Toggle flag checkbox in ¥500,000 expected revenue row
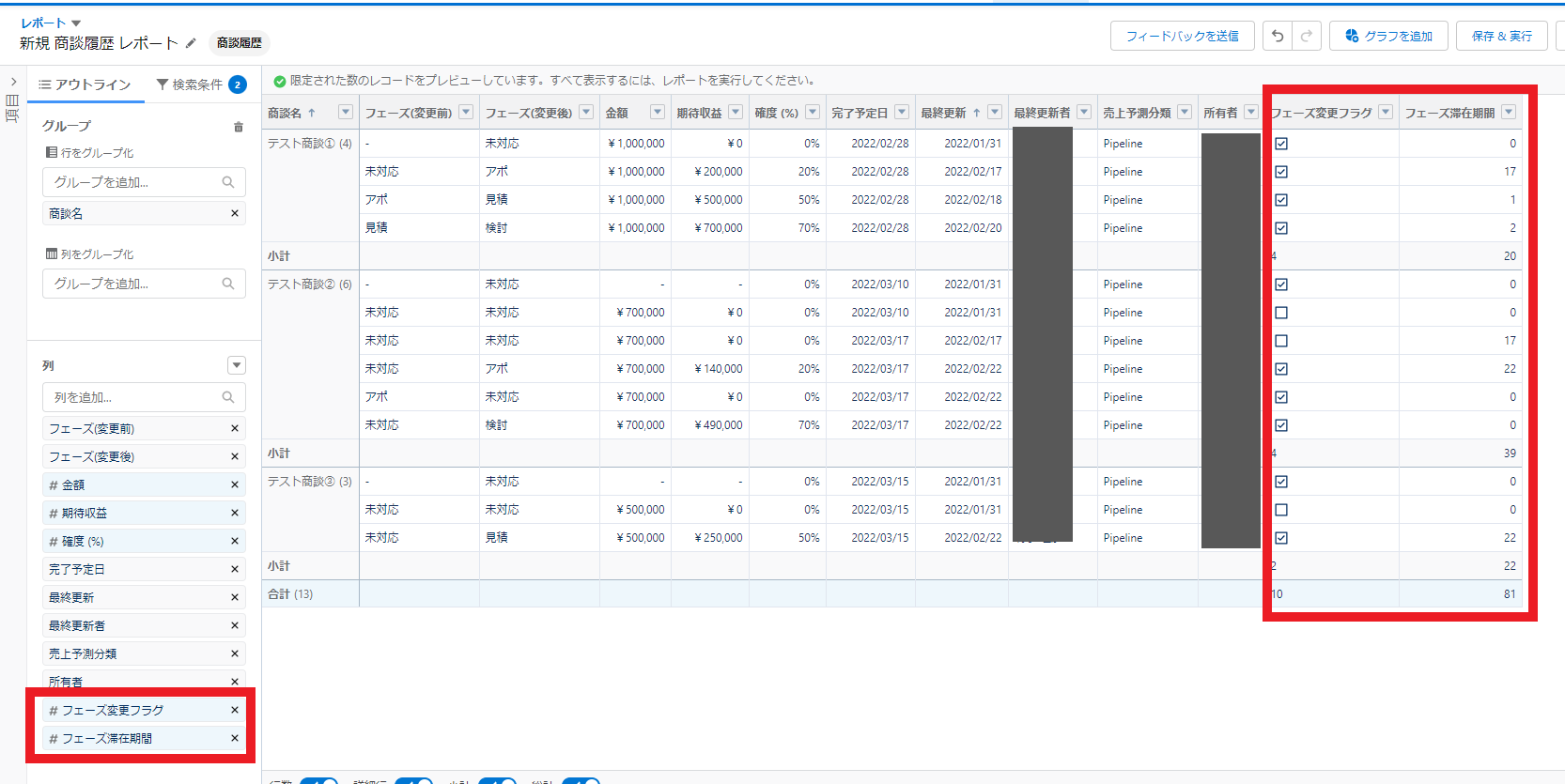The height and width of the screenshot is (784, 1565). (1281, 200)
